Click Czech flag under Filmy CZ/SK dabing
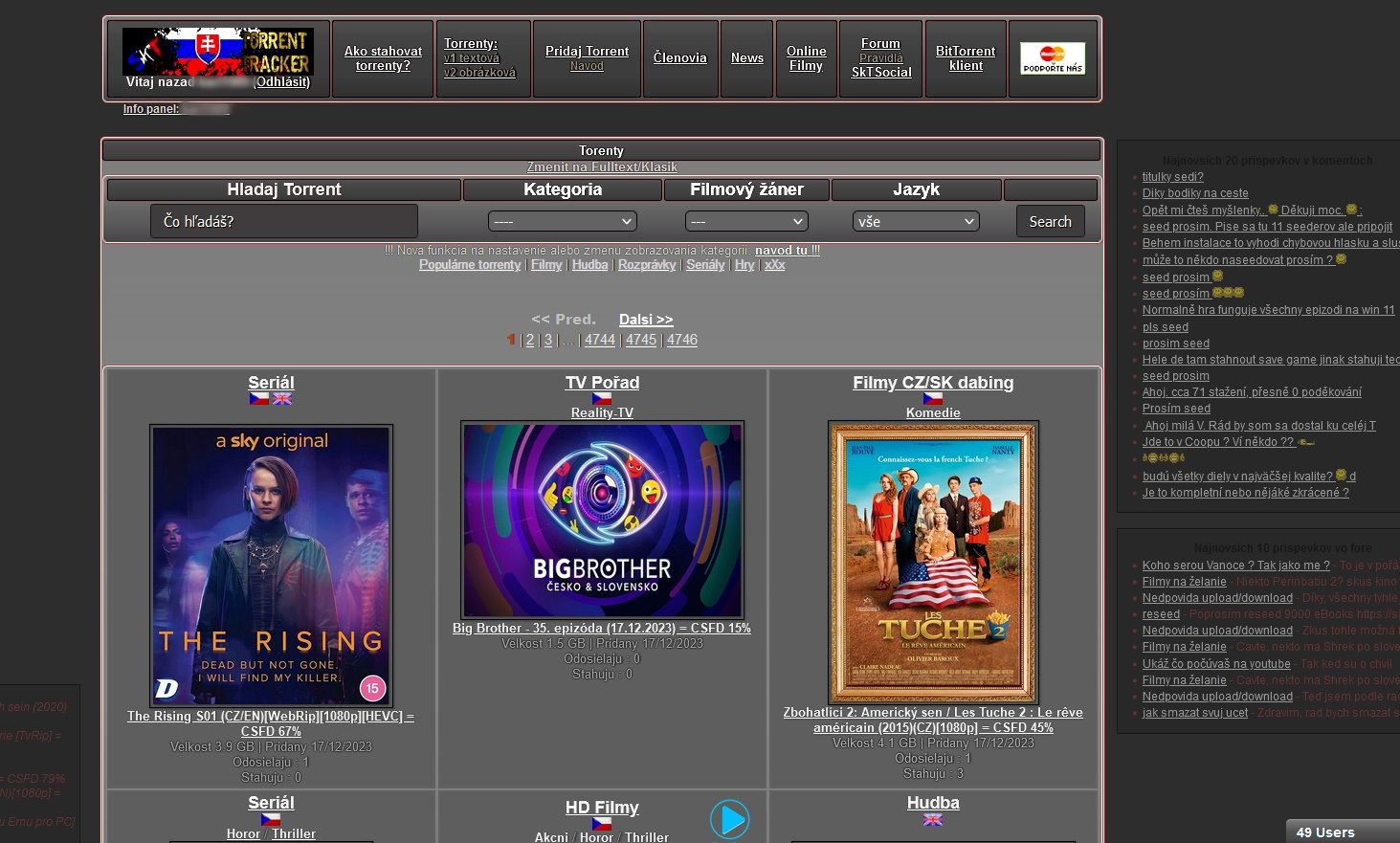The width and height of the screenshot is (1400, 843). click(933, 399)
